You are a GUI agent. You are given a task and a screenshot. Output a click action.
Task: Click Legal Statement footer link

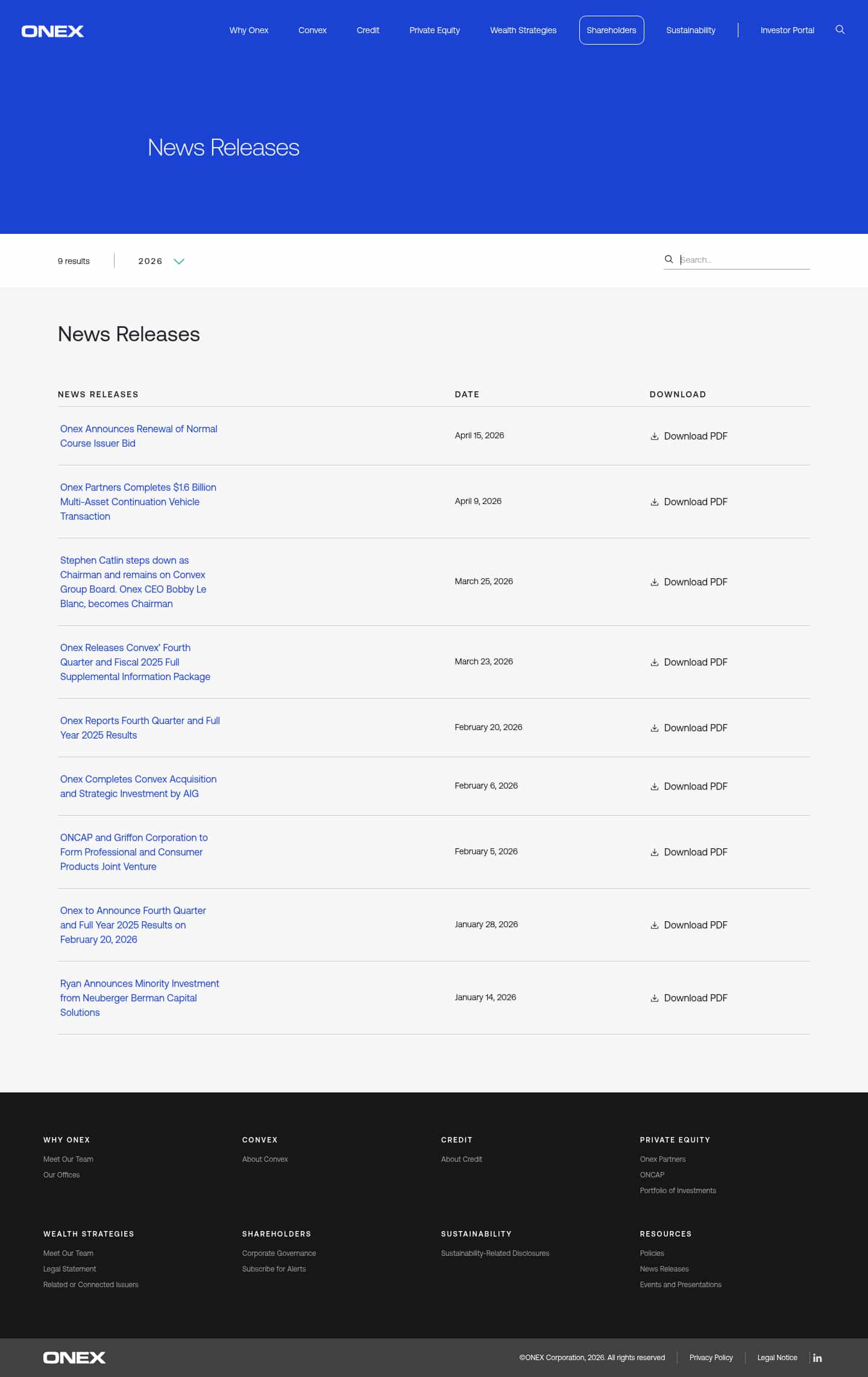click(x=70, y=1269)
